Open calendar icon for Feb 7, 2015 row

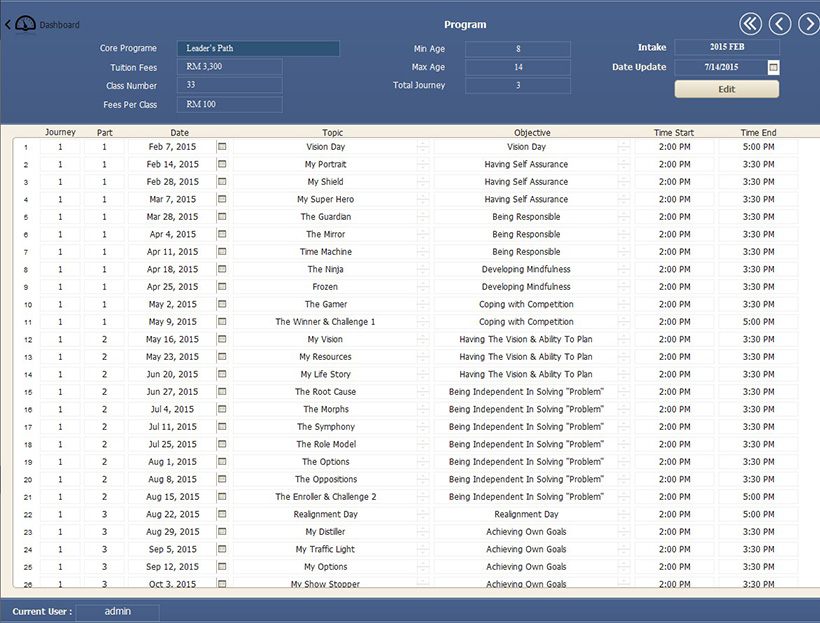[x=222, y=147]
